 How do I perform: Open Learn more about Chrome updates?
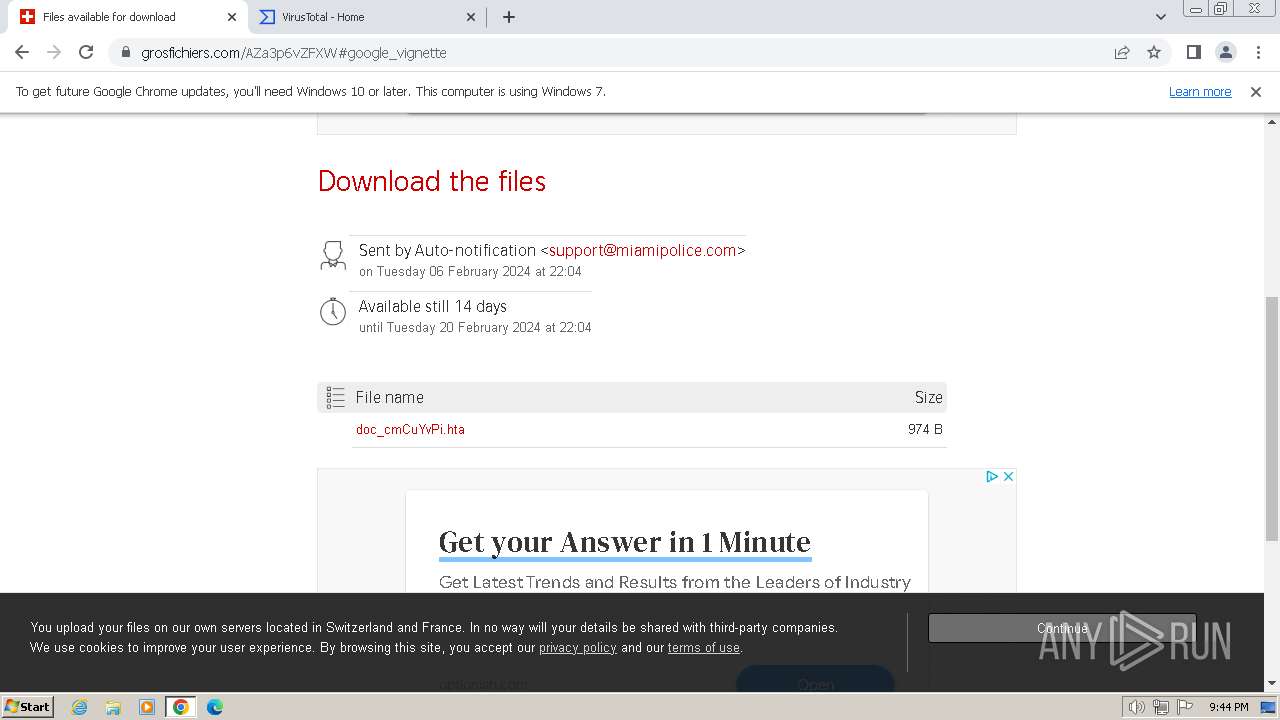point(1200,91)
